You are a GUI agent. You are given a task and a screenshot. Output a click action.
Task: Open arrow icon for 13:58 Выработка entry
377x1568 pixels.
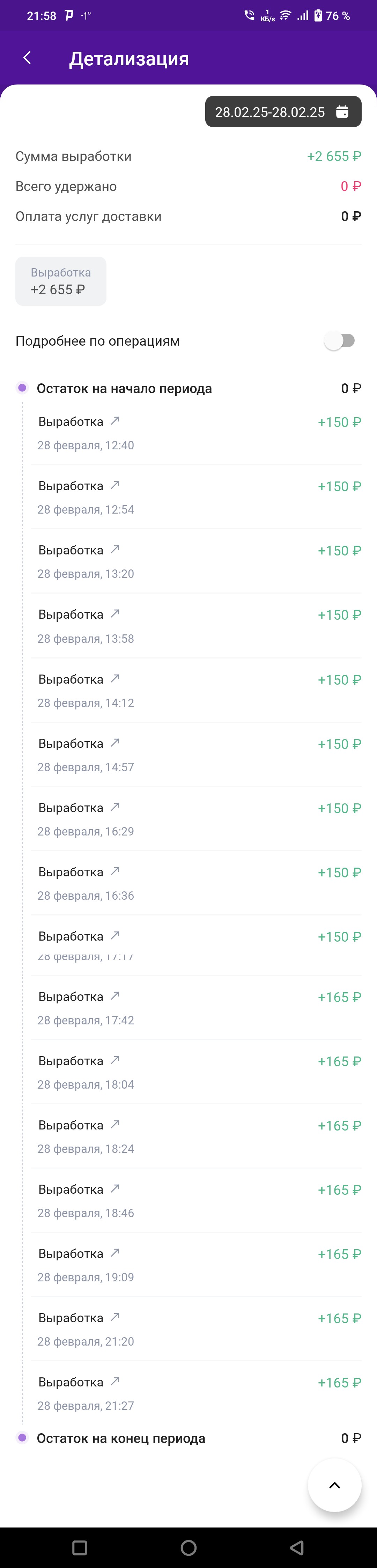click(114, 613)
